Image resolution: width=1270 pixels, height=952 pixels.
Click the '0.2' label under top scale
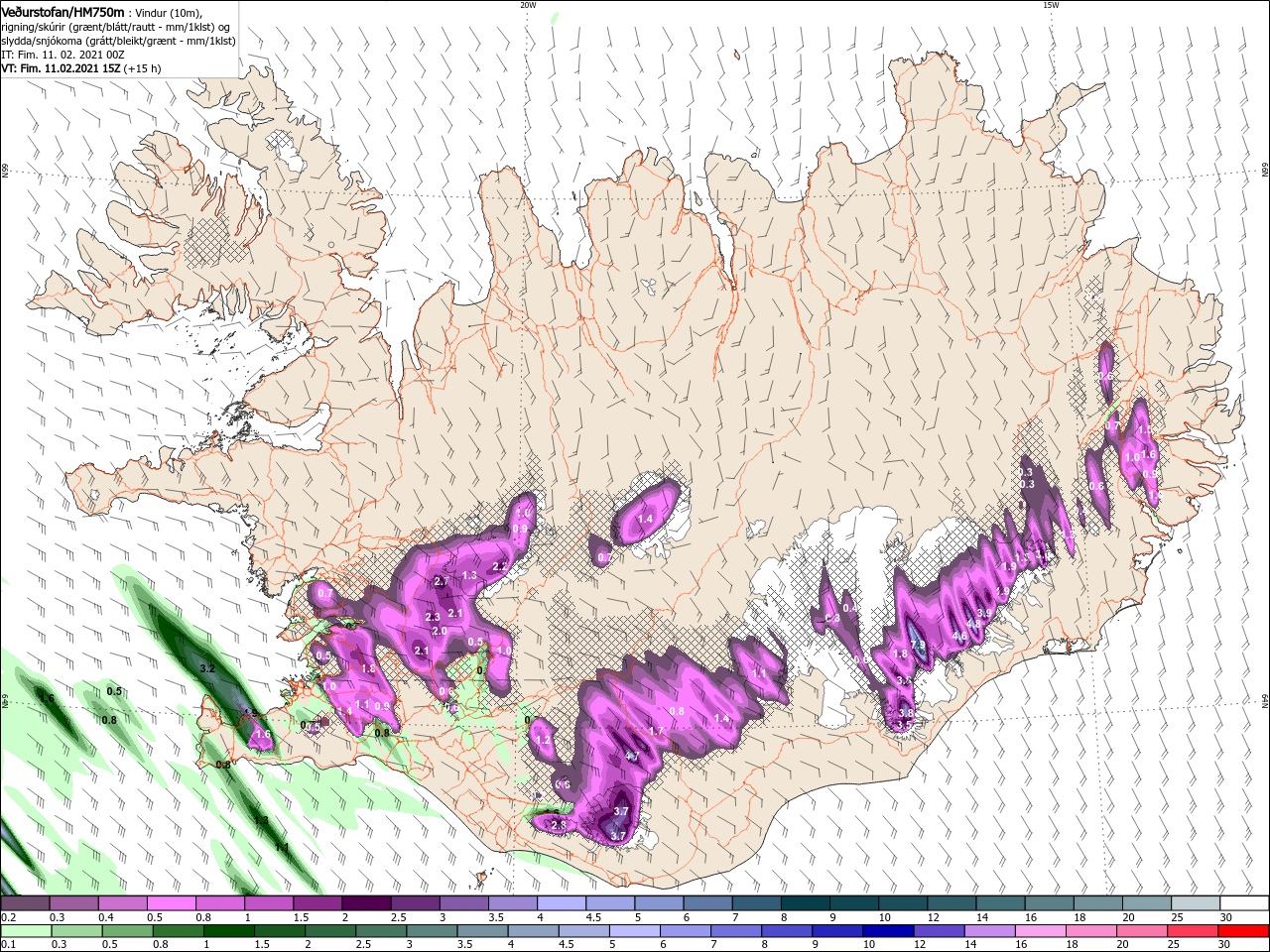[x=8, y=917]
